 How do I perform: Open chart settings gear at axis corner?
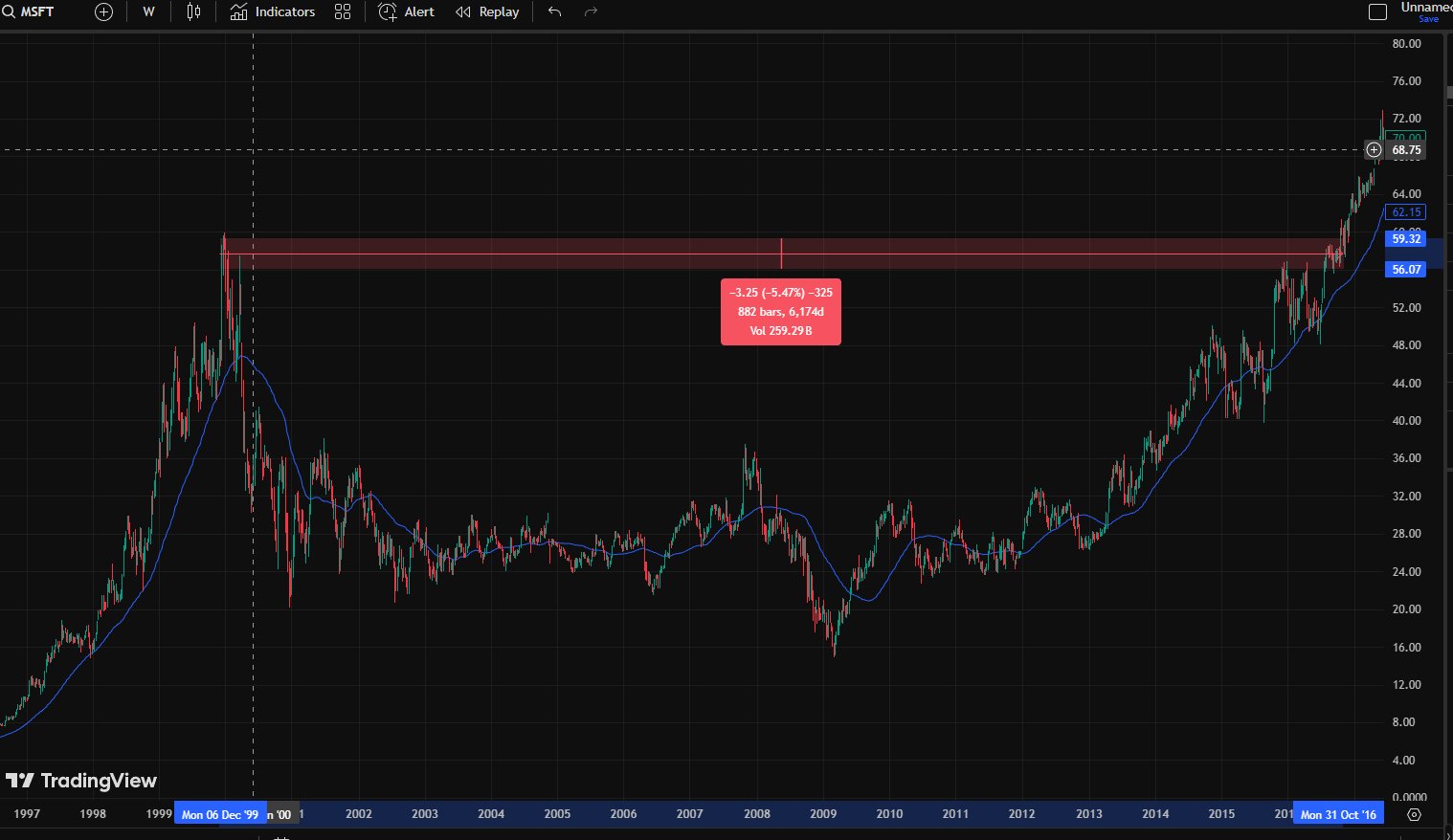click(x=1415, y=814)
